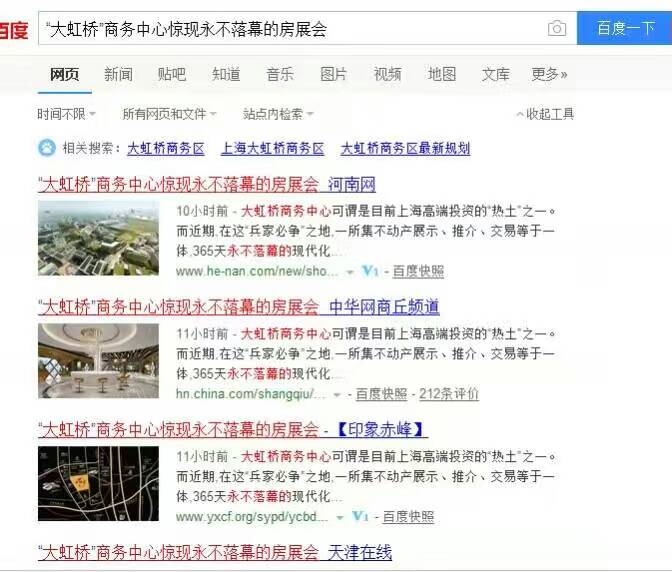Open the 音乐 tab
The width and height of the screenshot is (672, 572).
[280, 75]
